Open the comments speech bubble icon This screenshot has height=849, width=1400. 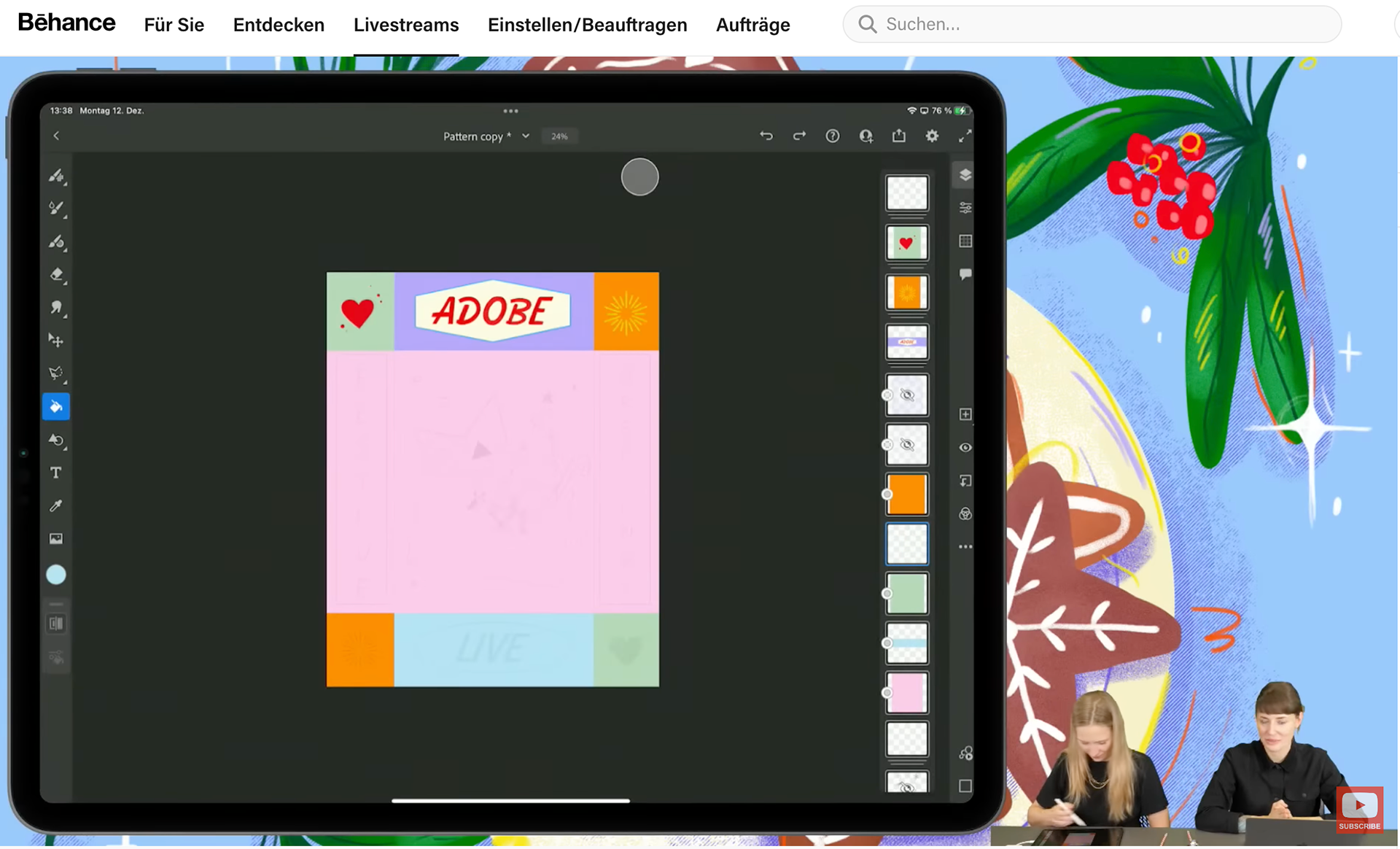coord(965,274)
